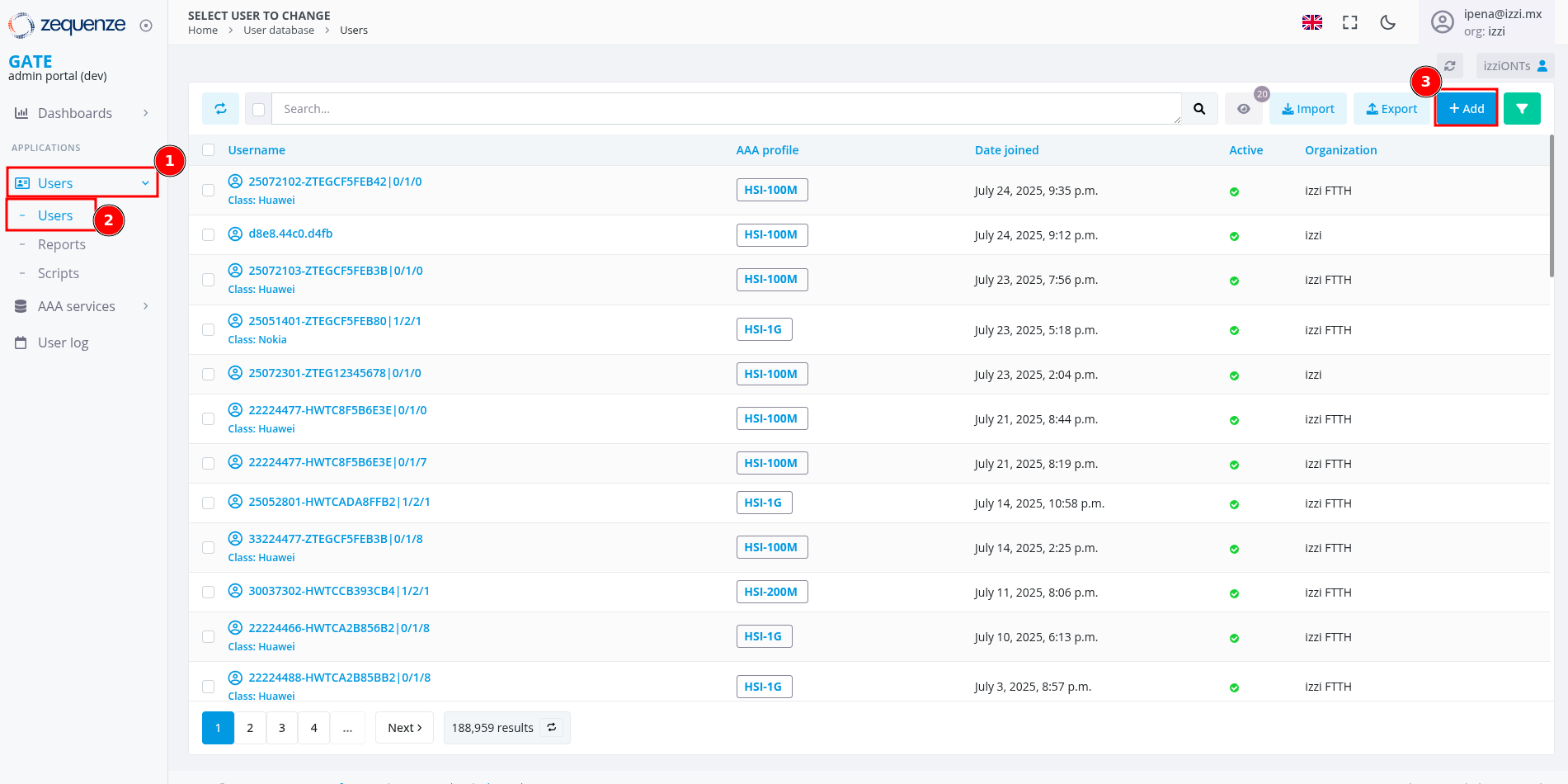Click the search magnifier icon

1199,109
